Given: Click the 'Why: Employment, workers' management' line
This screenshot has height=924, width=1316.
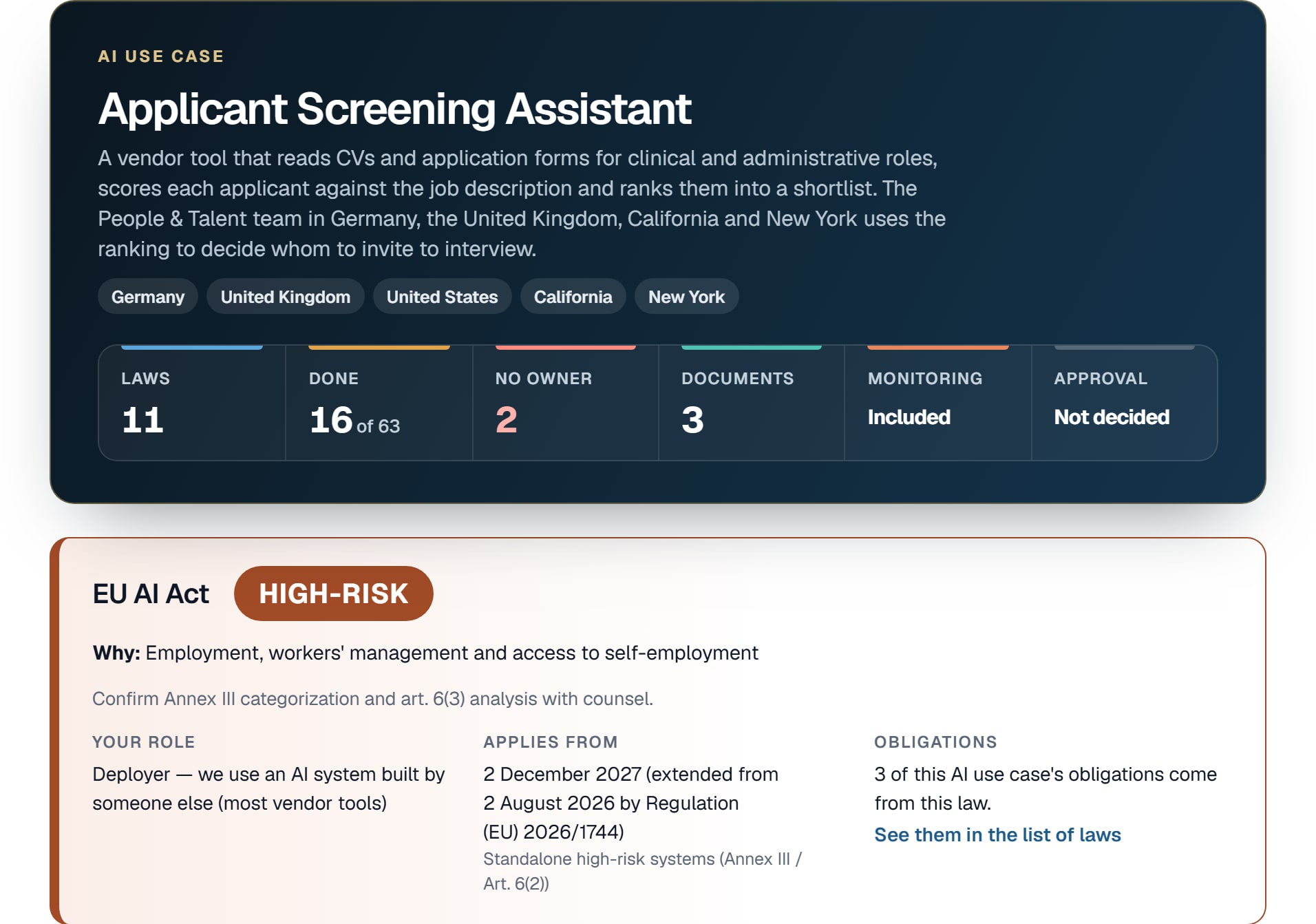Looking at the screenshot, I should (x=425, y=653).
